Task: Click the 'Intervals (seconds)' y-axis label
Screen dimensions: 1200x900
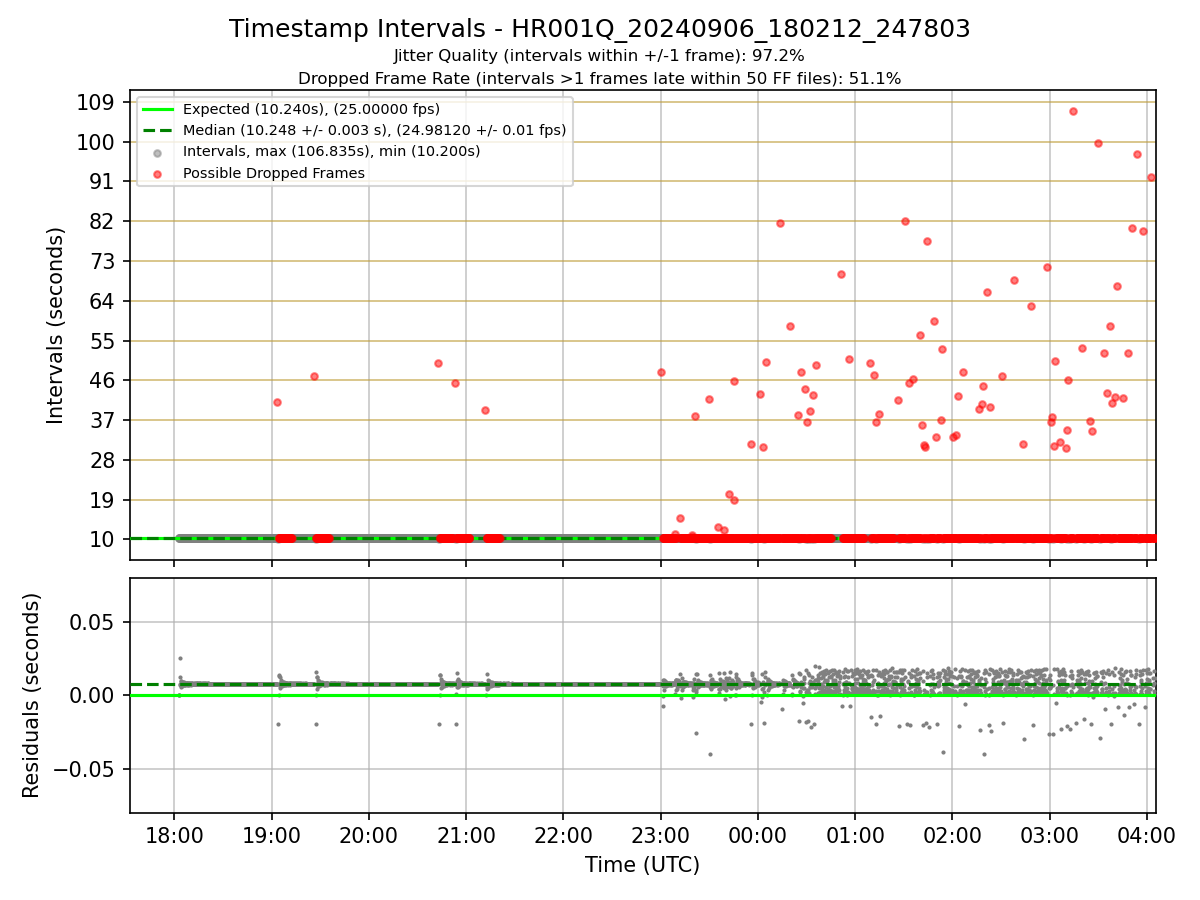Action: tap(56, 325)
